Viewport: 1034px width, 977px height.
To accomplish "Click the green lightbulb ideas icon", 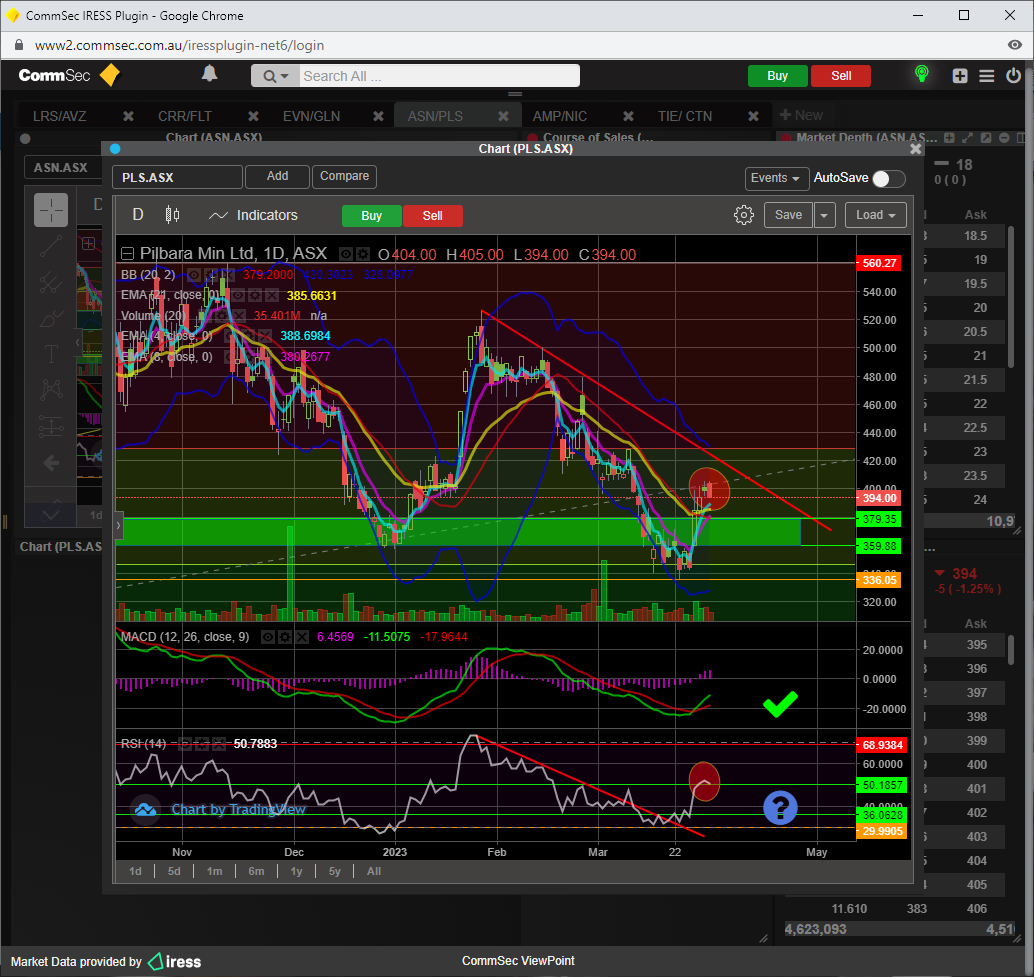I will pos(922,75).
